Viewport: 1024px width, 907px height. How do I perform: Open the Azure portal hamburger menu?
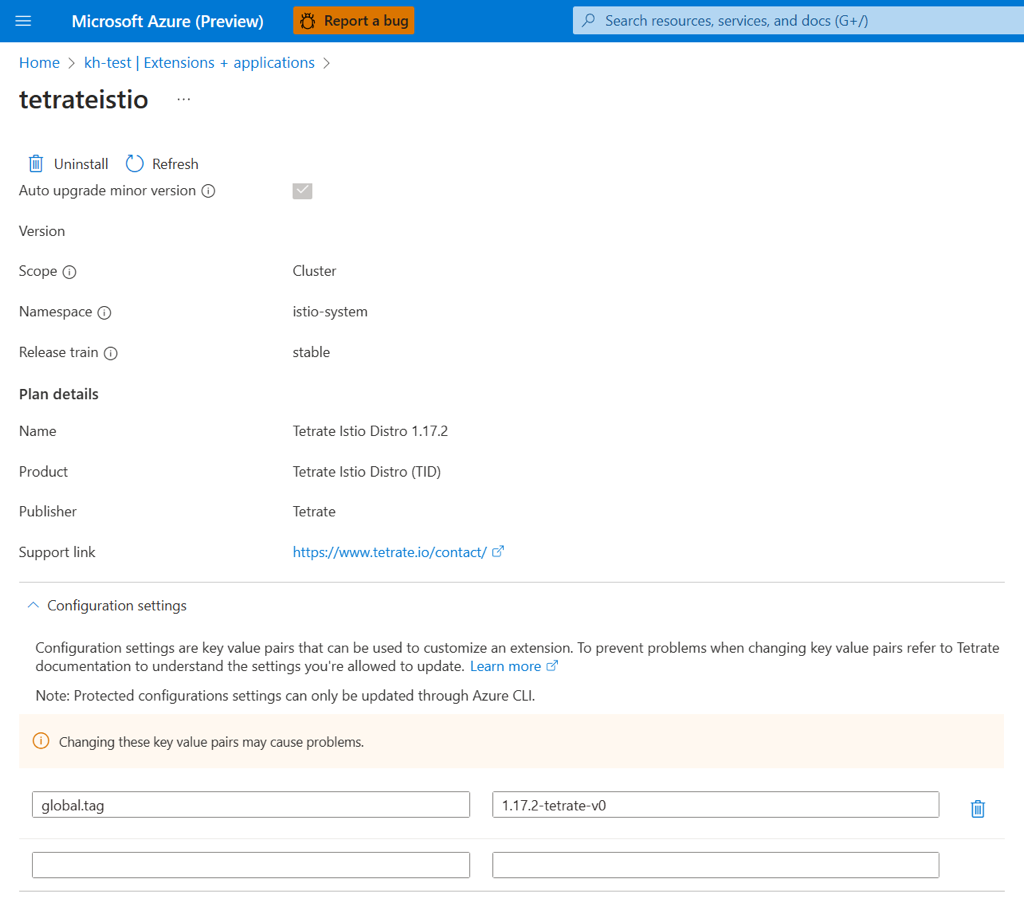[23, 20]
